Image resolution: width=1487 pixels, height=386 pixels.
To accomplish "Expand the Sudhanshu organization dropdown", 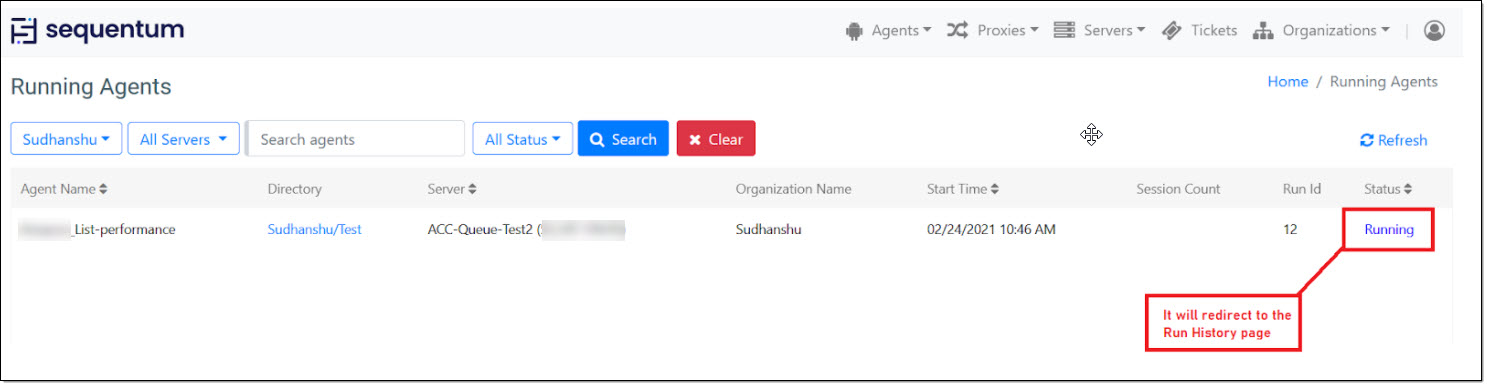I will 66,139.
